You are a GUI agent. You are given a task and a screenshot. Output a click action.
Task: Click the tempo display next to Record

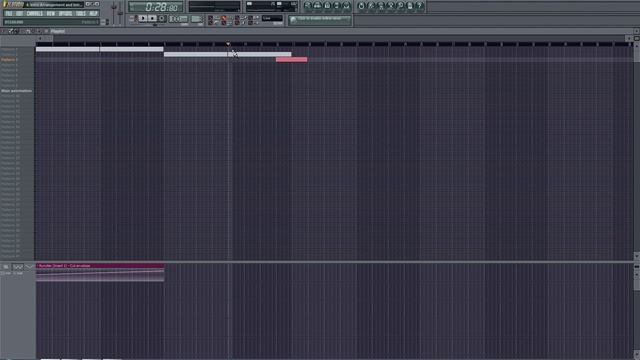(179, 19)
